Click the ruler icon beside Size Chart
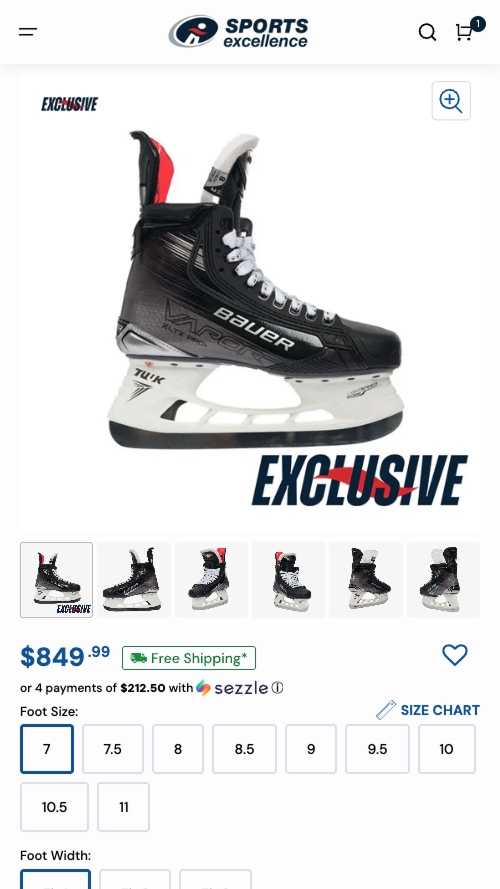 click(x=385, y=710)
